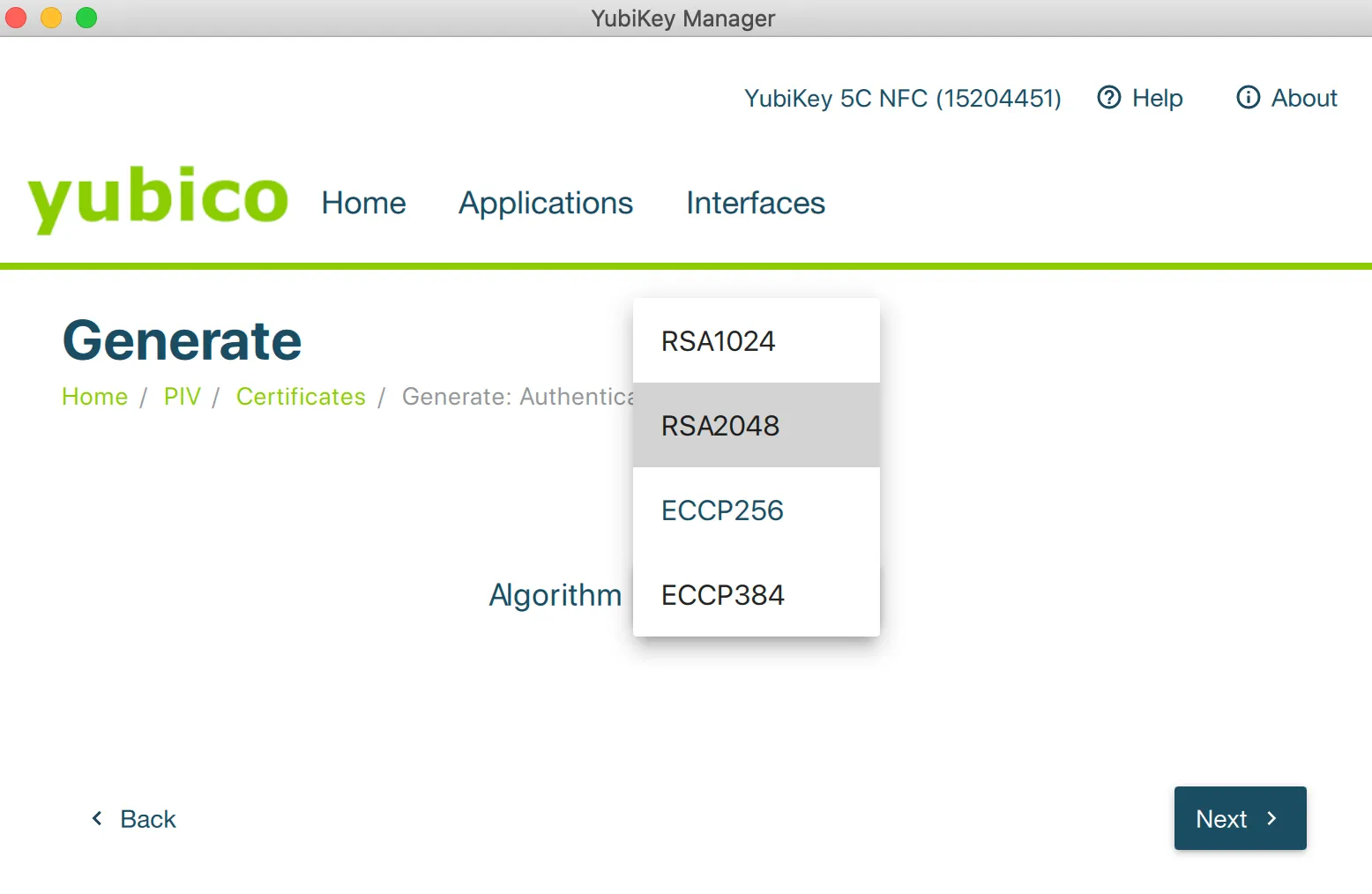Open the Interfaces menu
Image resolution: width=1372 pixels, height=894 pixels.
[x=755, y=203]
